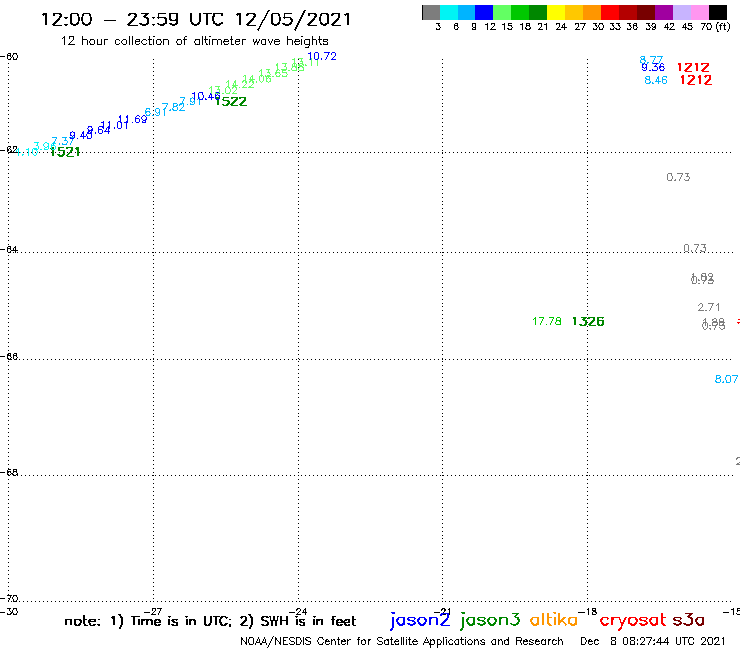740x650 pixels.
Task: Click the altika satellite legend label
Action: (x=554, y=619)
